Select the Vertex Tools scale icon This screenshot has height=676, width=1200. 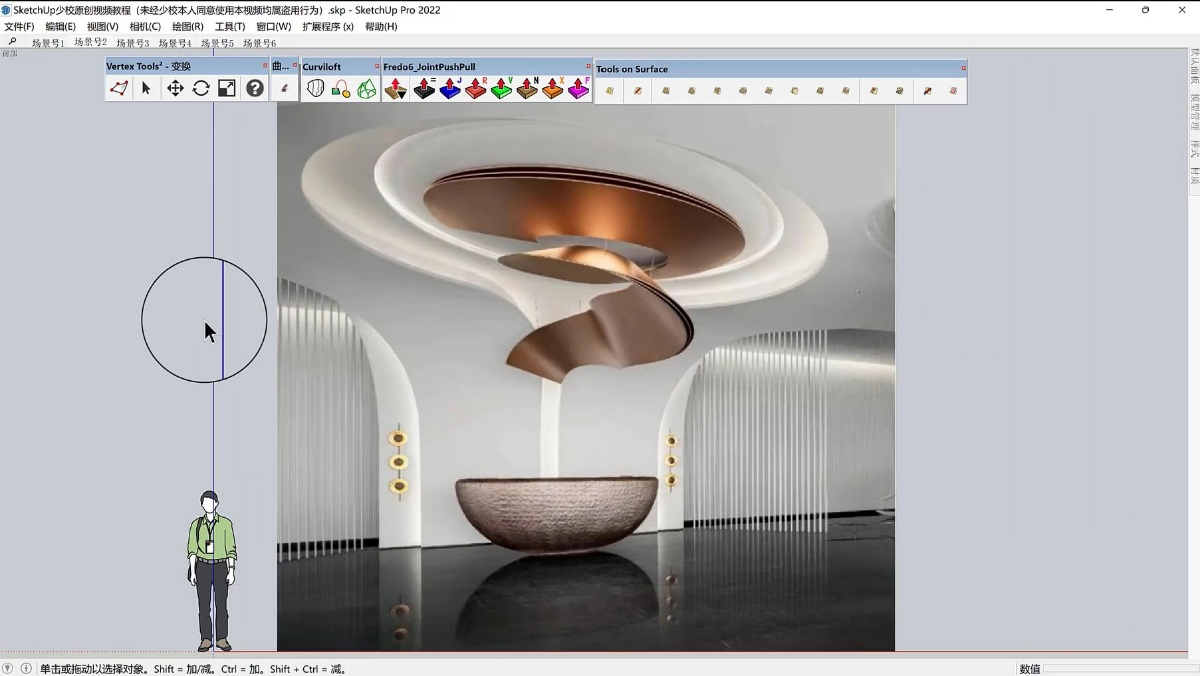point(227,88)
